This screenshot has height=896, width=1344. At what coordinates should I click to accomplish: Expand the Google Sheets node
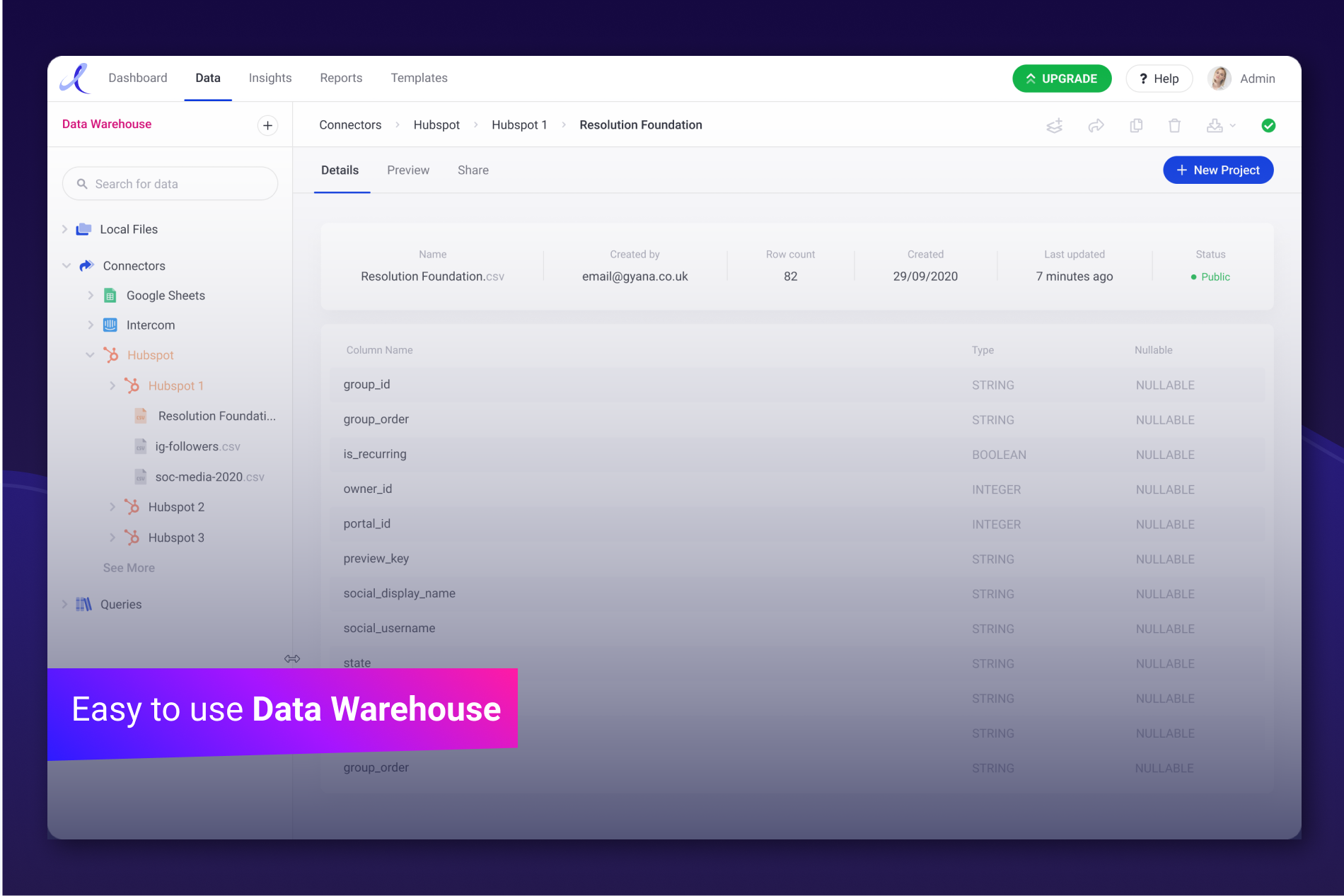91,296
